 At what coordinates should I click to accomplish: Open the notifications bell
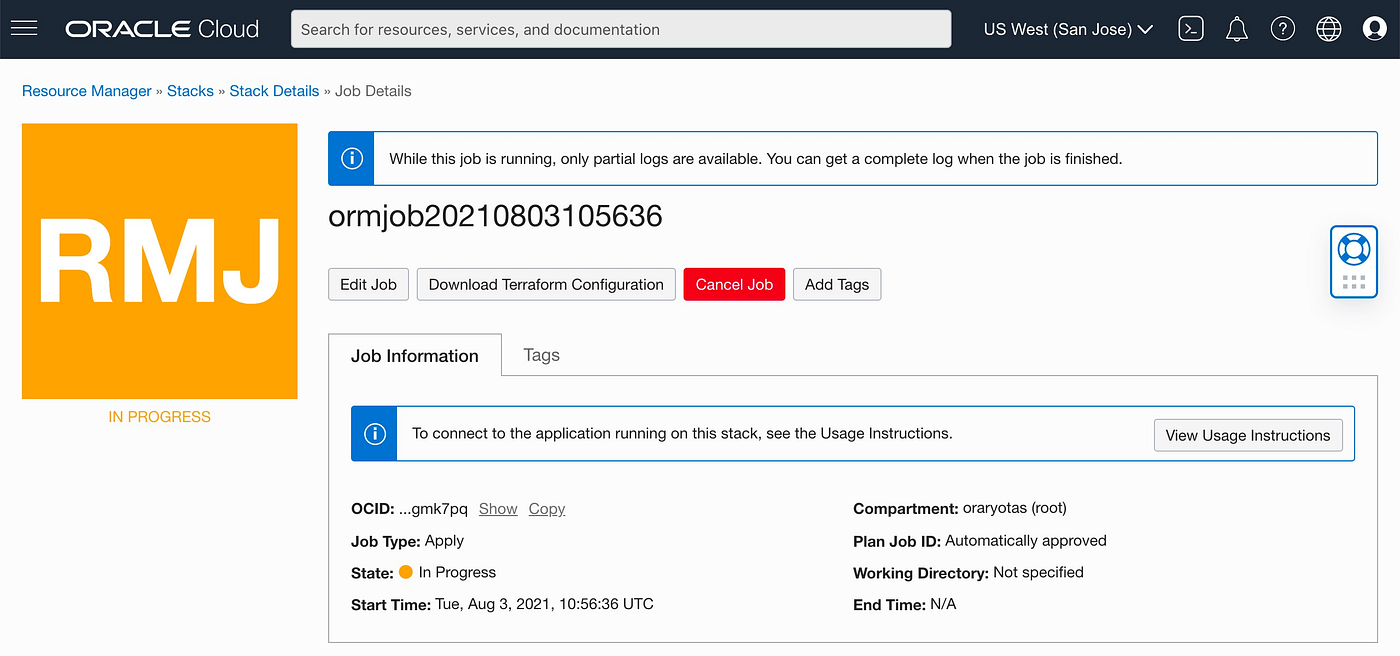(x=1236, y=28)
